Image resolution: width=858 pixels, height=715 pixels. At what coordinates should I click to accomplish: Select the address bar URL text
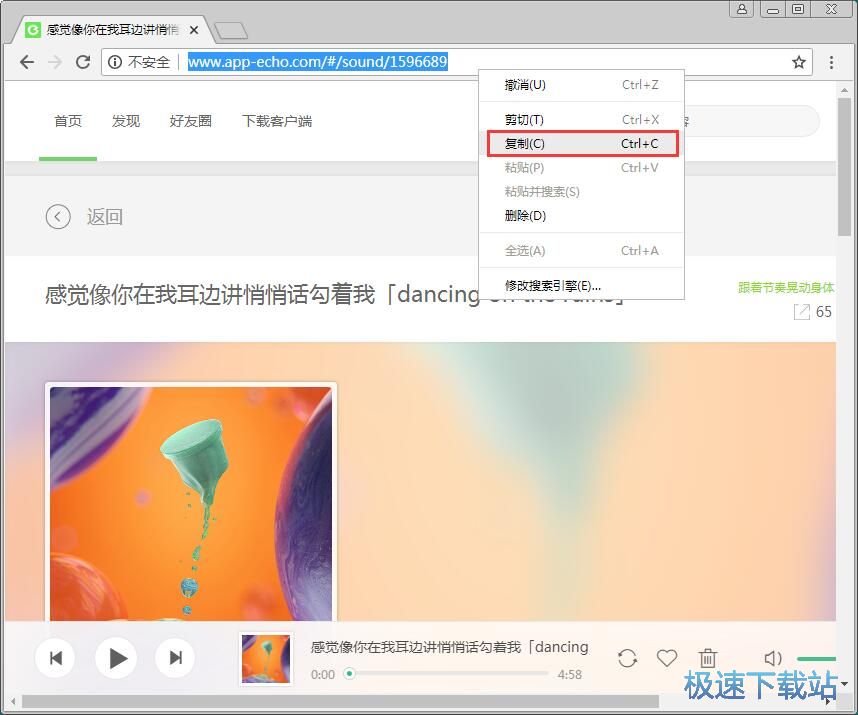(317, 62)
